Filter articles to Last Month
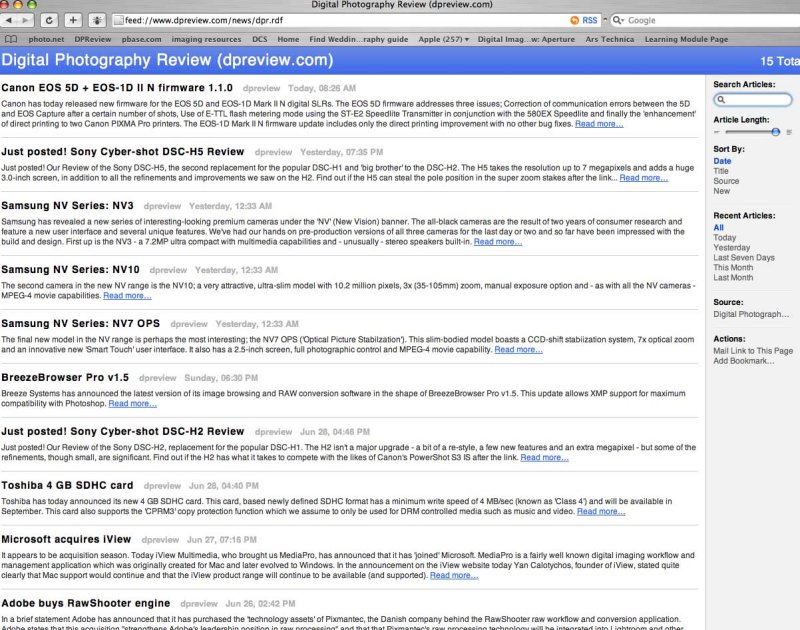This screenshot has height=630, width=800. pos(733,278)
